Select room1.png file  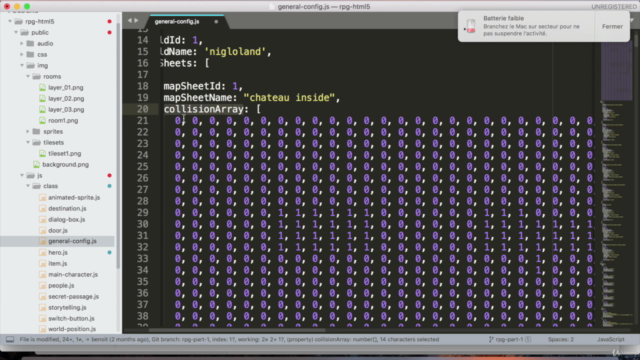point(63,120)
